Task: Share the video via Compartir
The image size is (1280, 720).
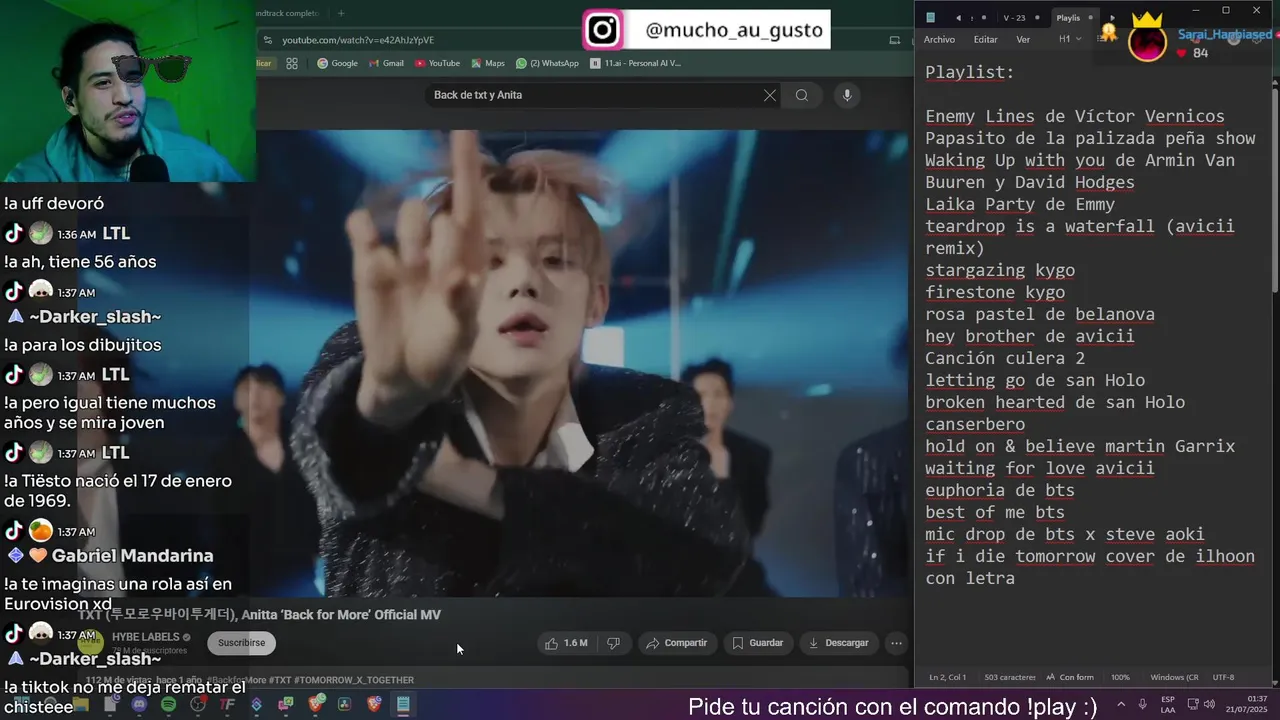Action: [x=676, y=643]
